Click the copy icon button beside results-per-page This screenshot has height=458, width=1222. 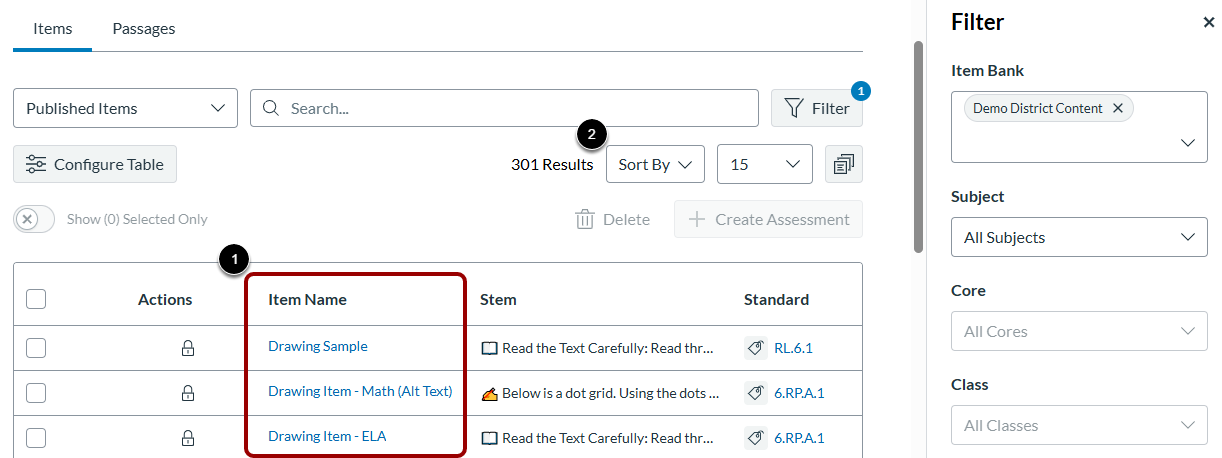click(x=843, y=165)
